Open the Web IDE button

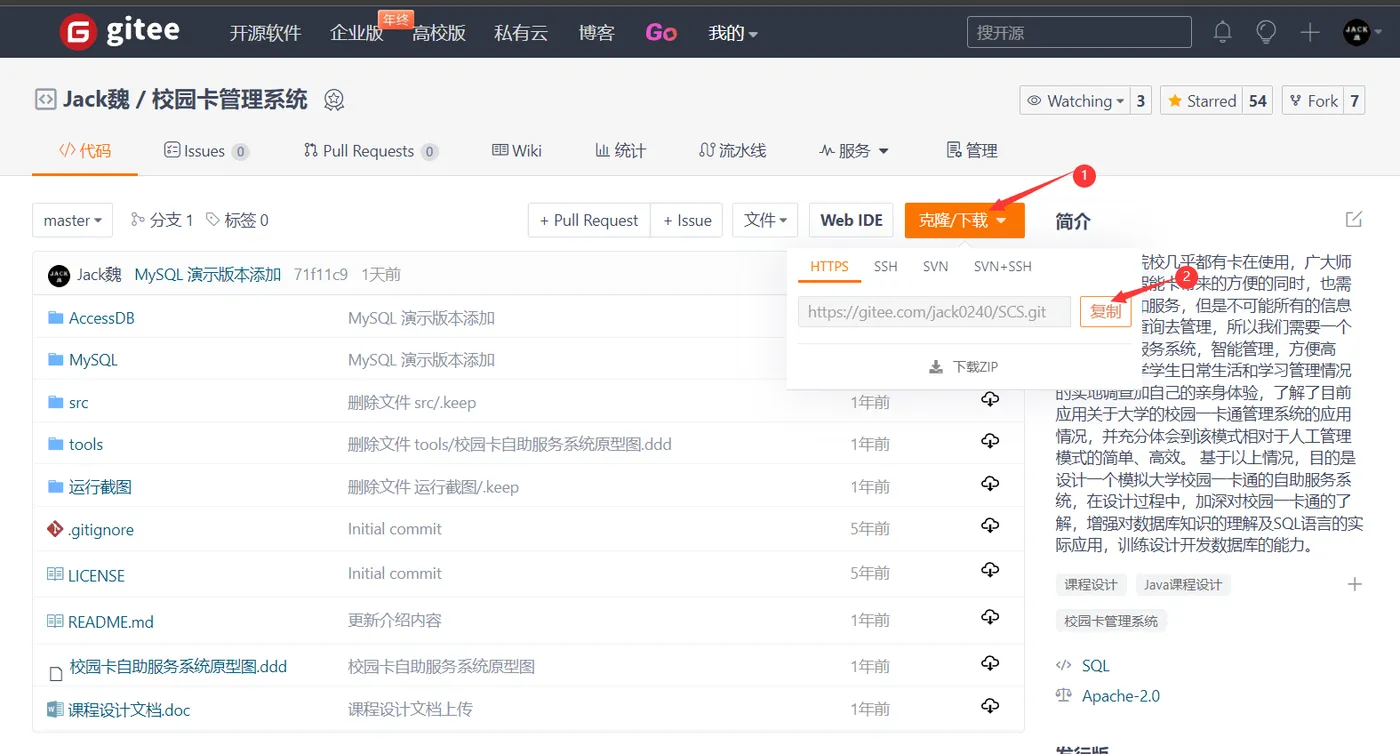[851, 220]
